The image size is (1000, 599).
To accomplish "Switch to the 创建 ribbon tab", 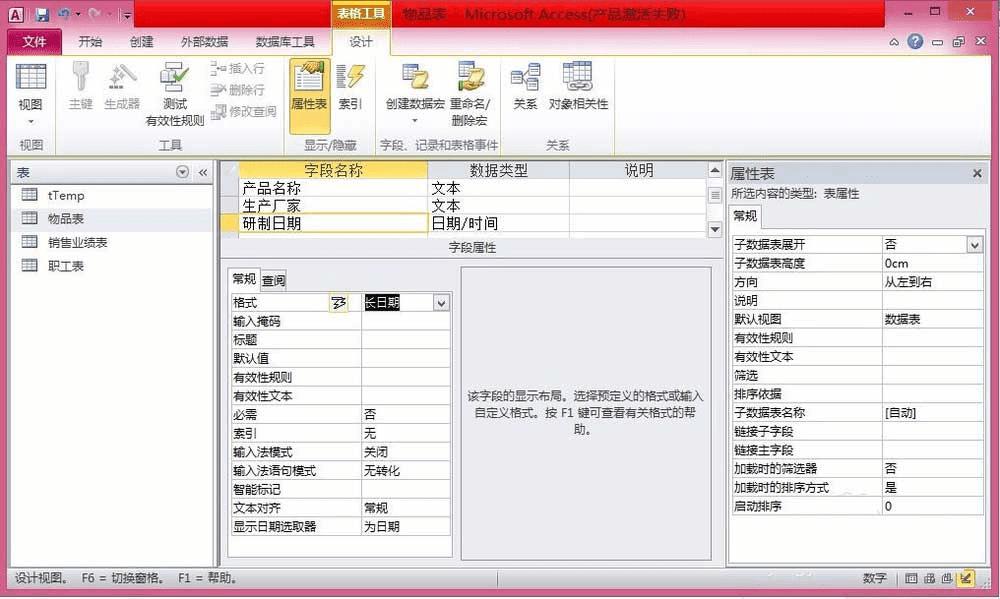I will coord(142,41).
